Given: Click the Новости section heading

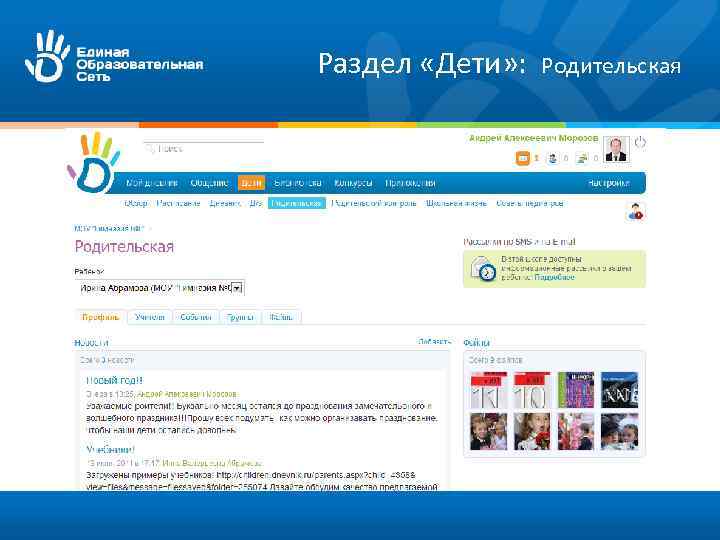Looking at the screenshot, I should [91, 343].
